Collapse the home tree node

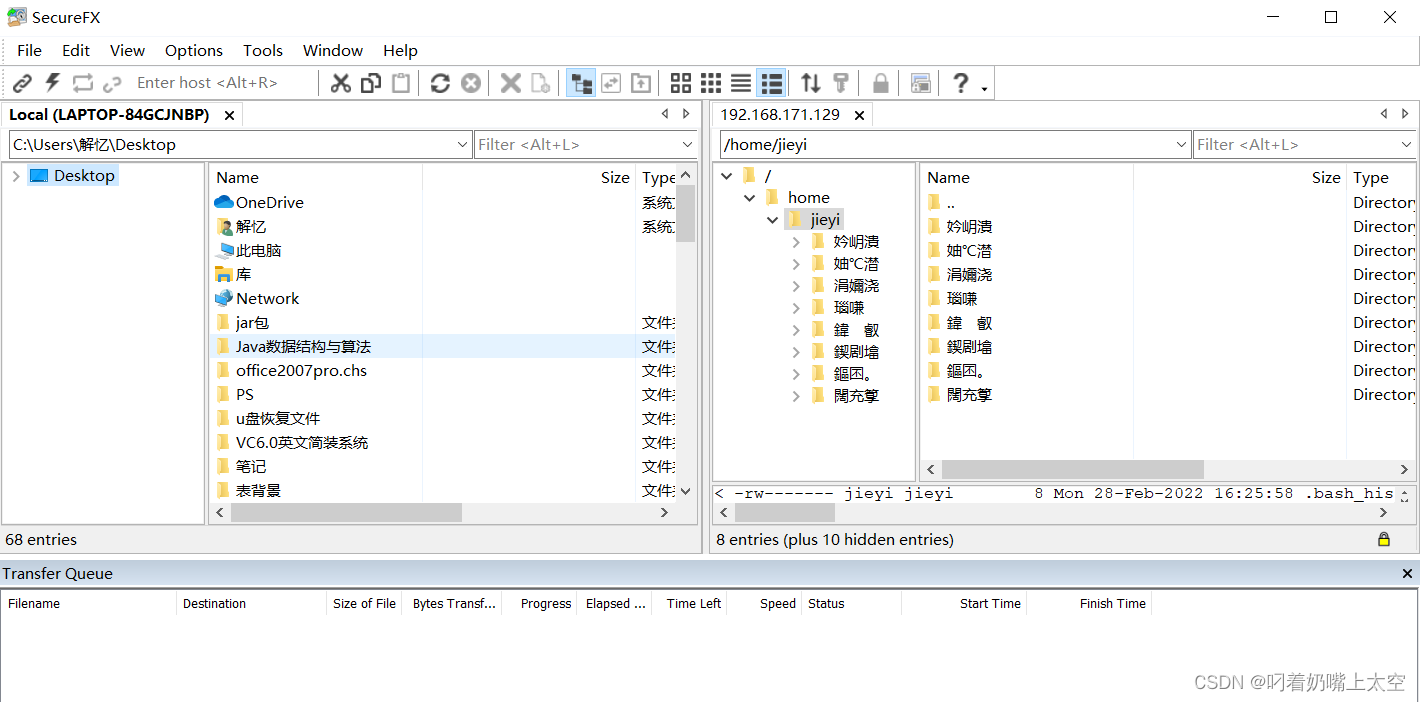coord(749,198)
